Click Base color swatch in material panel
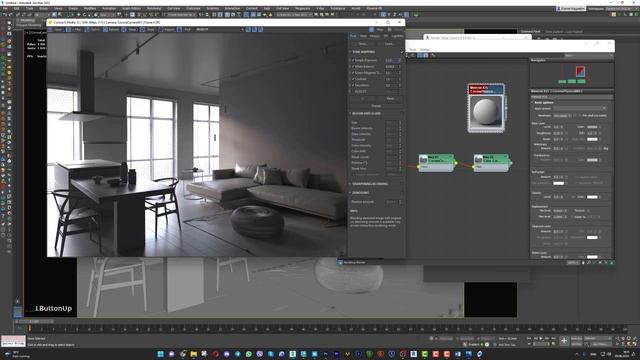Screen dimensions: 640x360 (x=592, y=127)
